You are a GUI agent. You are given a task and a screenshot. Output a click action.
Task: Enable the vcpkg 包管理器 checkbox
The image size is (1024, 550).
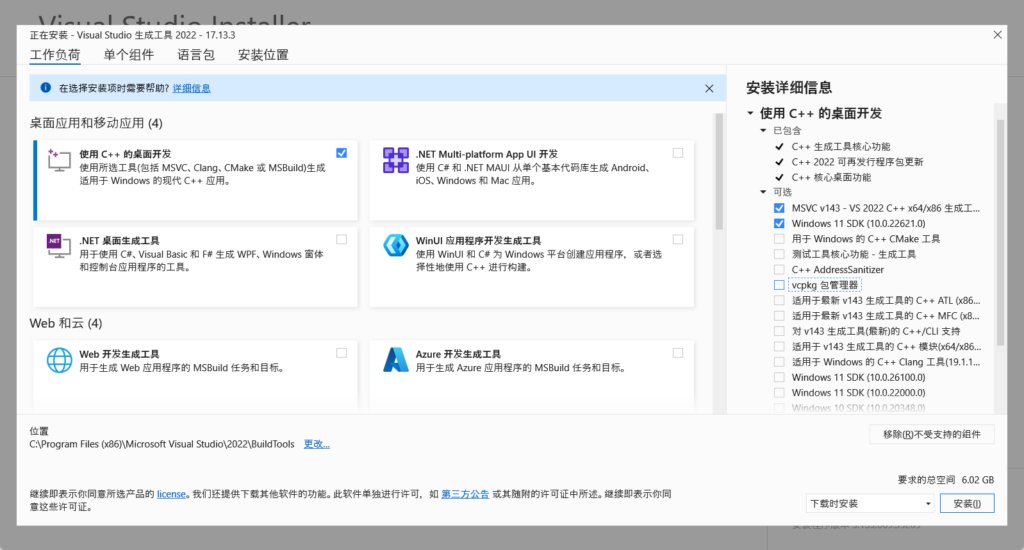pyautogui.click(x=779, y=285)
